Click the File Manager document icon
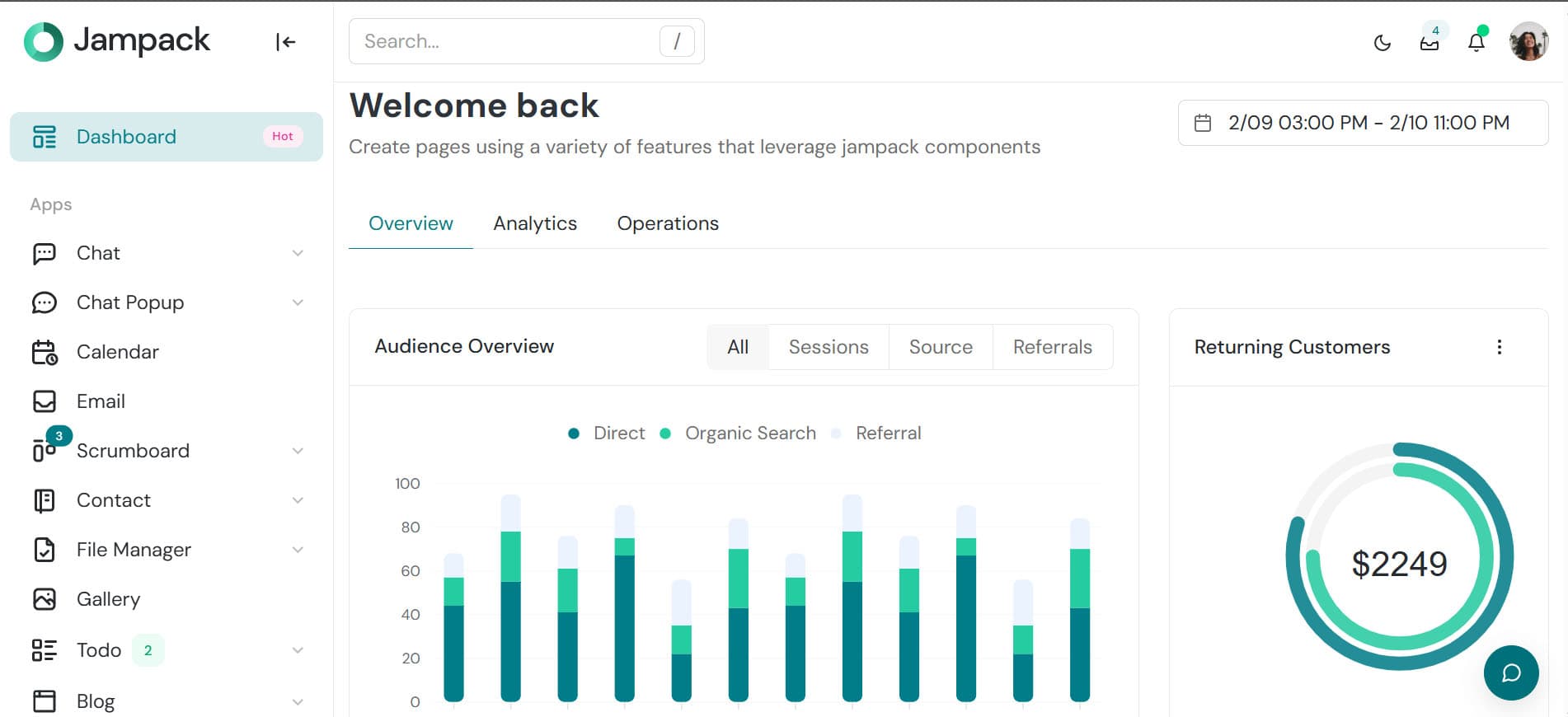This screenshot has width=1568, height=717. pyautogui.click(x=45, y=550)
